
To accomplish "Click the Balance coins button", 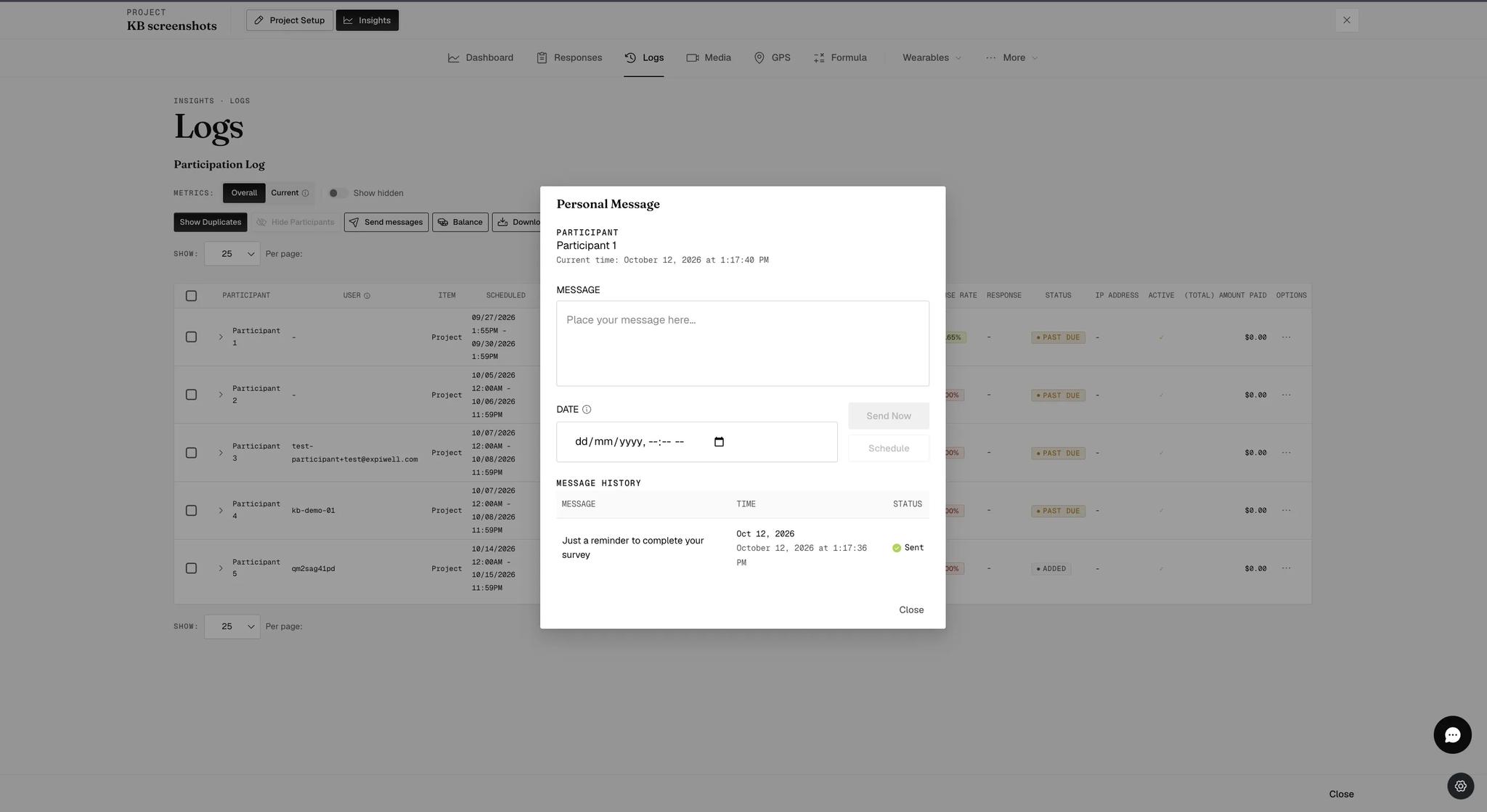I will [x=460, y=222].
